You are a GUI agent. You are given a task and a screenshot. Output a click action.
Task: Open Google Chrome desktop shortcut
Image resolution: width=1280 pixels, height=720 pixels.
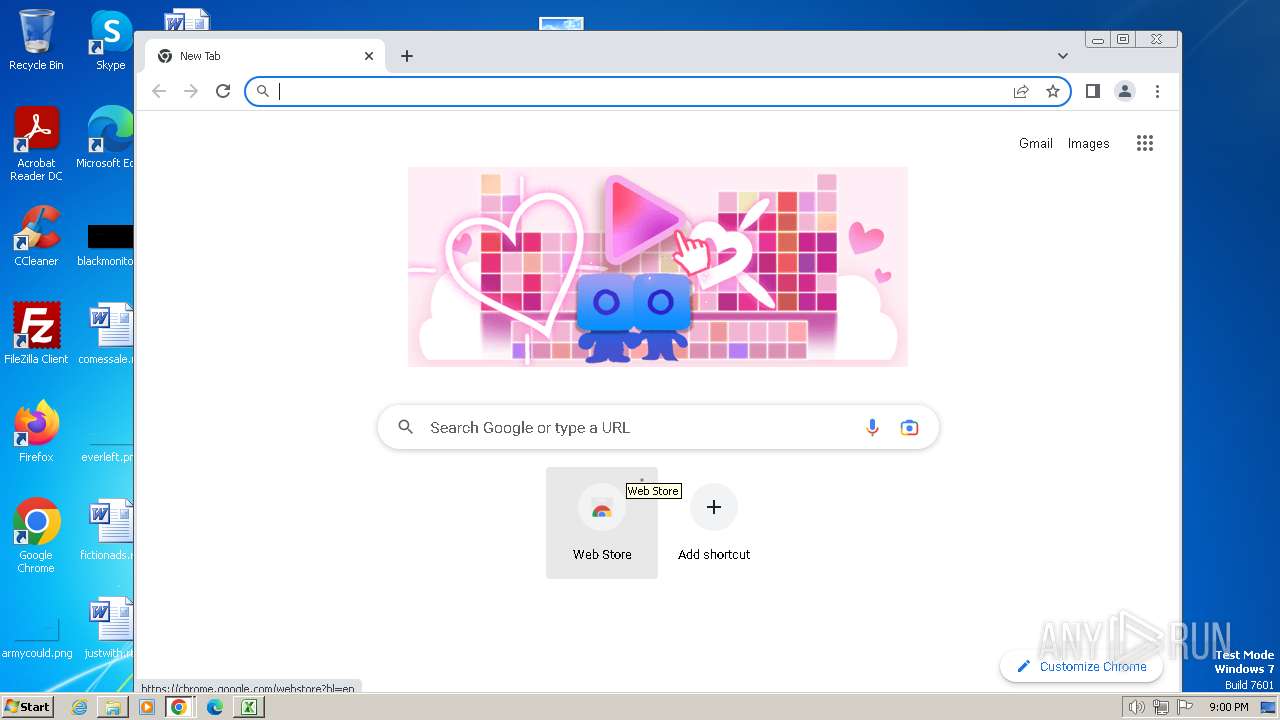tap(36, 536)
